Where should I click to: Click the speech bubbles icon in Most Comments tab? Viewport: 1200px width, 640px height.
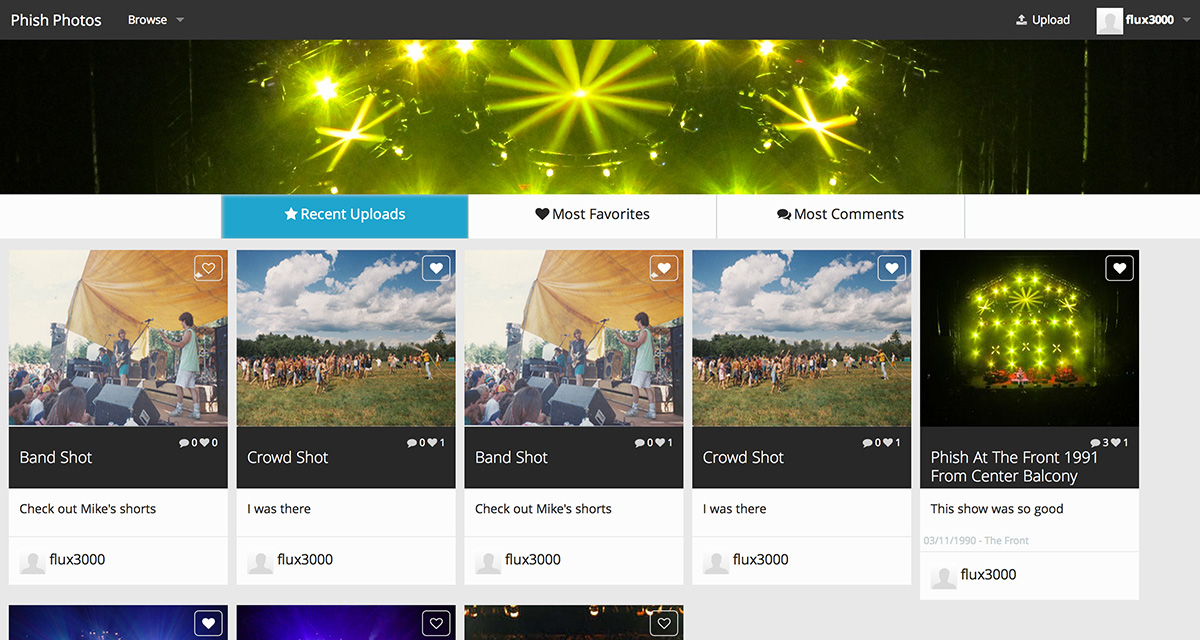[784, 214]
